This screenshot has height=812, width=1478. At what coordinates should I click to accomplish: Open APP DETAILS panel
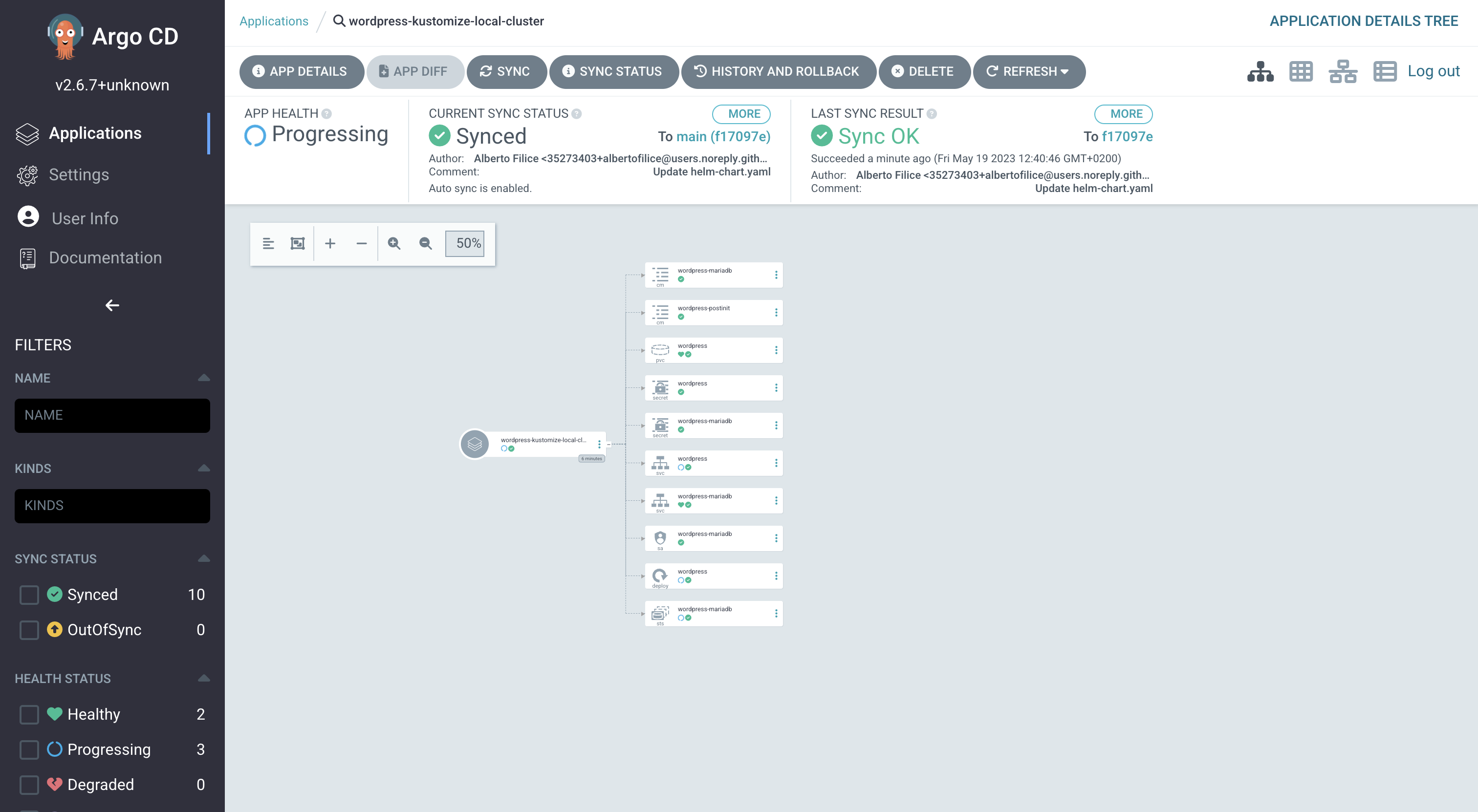click(301, 72)
